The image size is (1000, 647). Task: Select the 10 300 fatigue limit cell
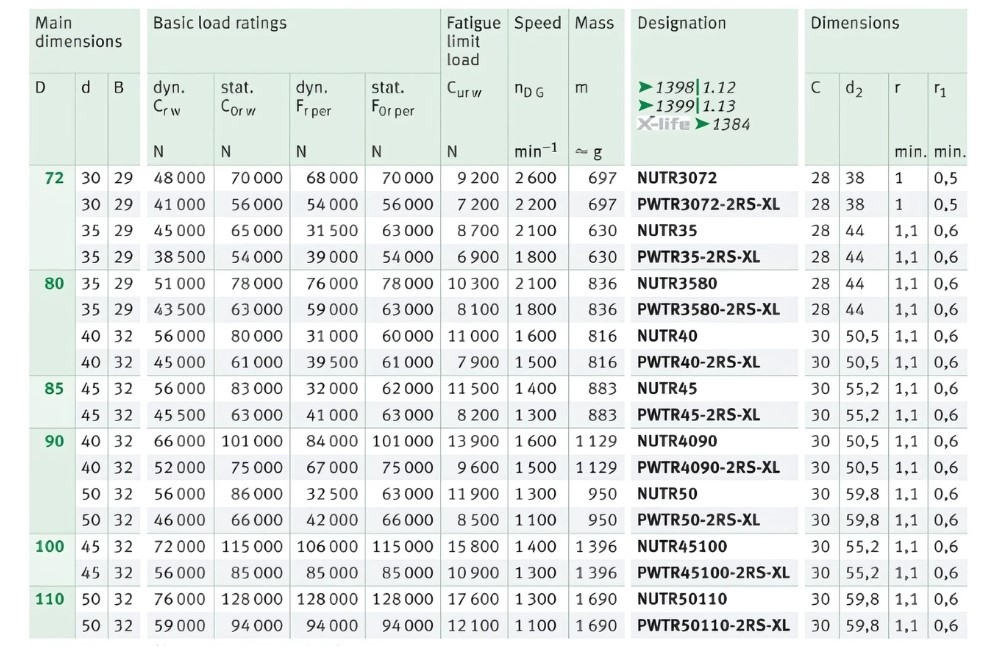[473, 283]
